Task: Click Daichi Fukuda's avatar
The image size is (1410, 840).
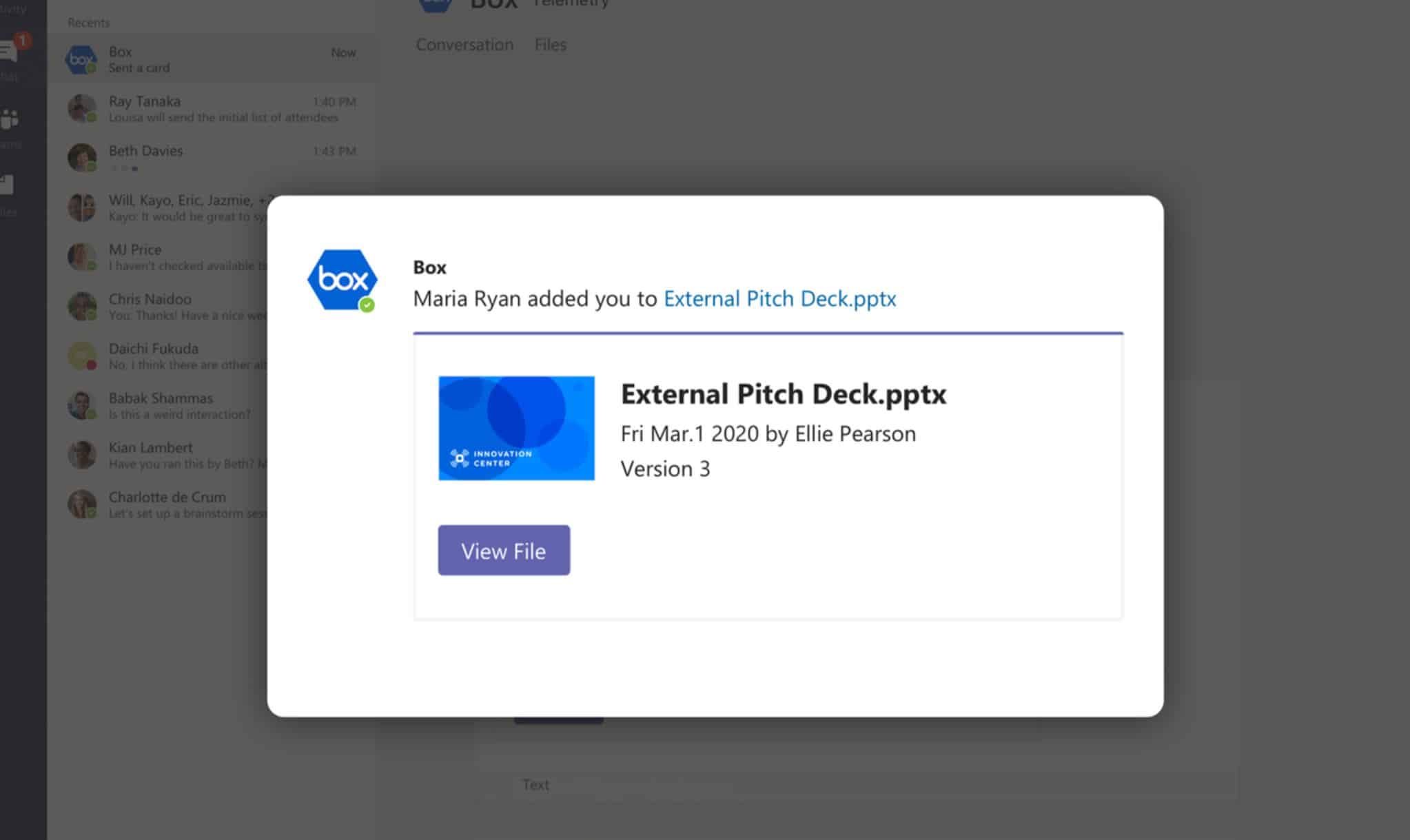Action: click(x=82, y=356)
